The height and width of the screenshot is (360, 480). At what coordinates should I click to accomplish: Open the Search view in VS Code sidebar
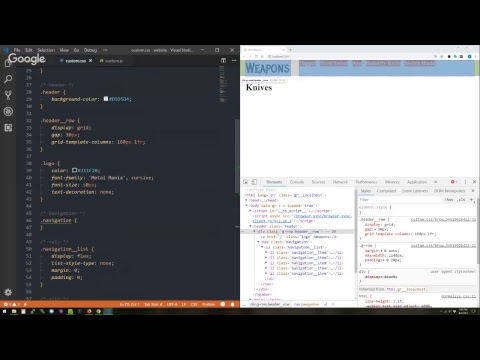click(8, 79)
